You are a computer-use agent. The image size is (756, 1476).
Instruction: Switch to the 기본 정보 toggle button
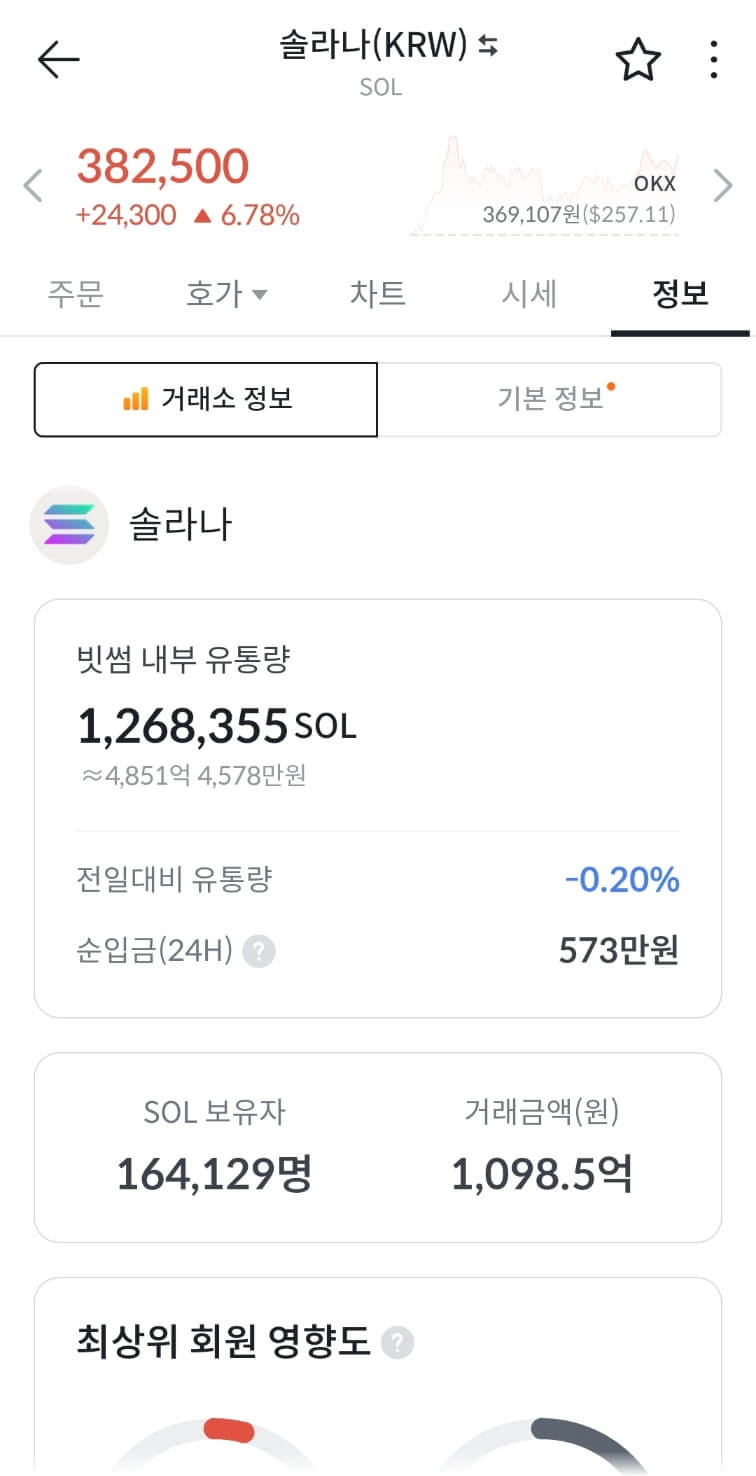click(550, 400)
